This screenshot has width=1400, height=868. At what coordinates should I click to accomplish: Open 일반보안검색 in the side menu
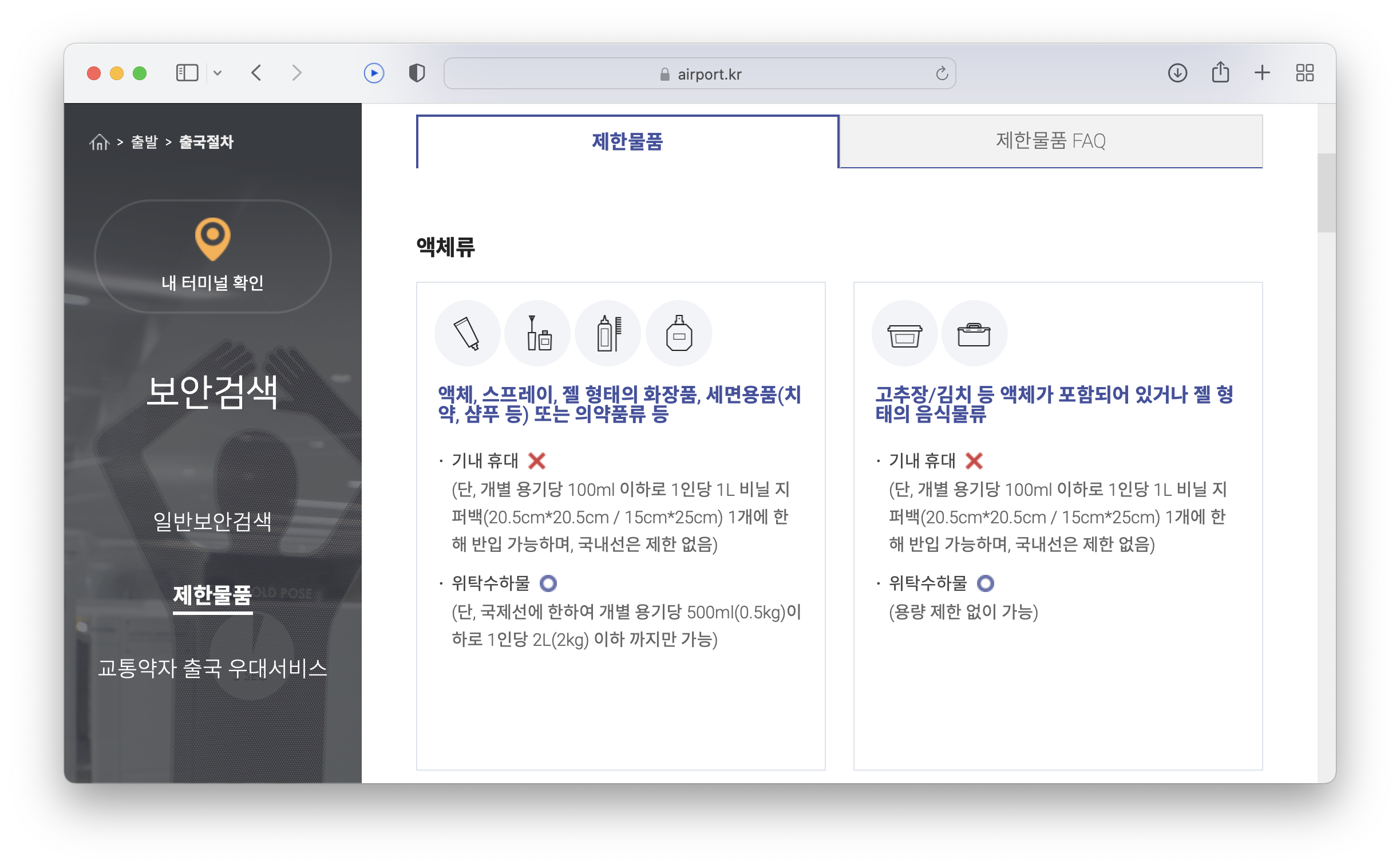[x=212, y=521]
